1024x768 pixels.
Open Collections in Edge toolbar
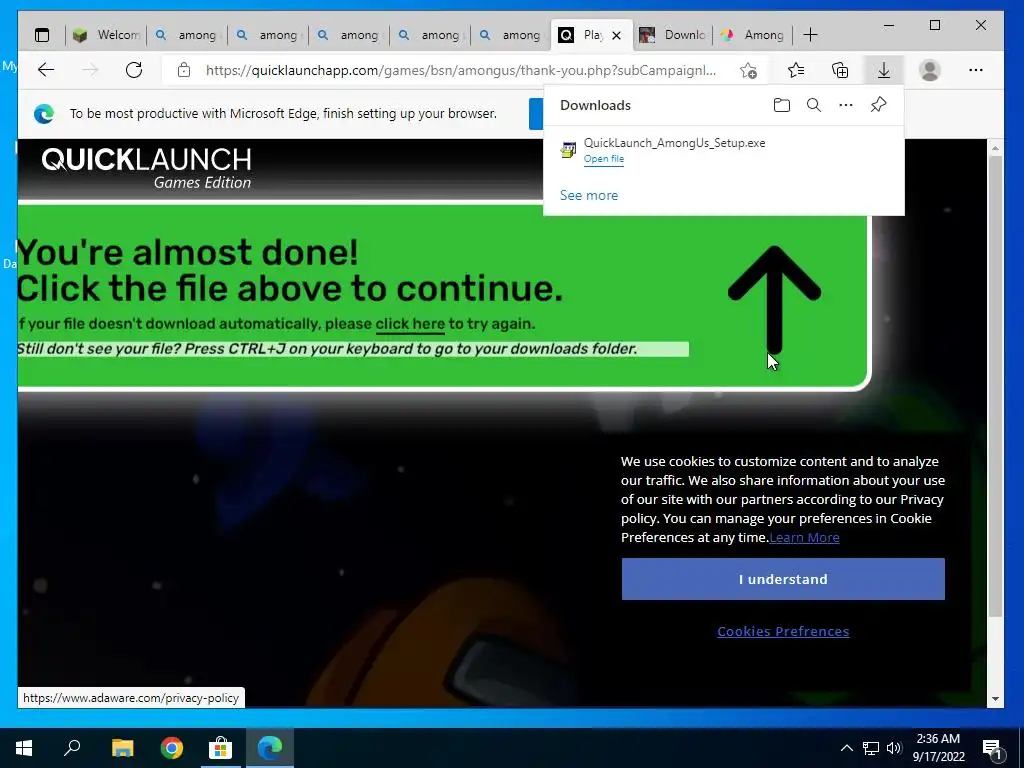pos(840,70)
